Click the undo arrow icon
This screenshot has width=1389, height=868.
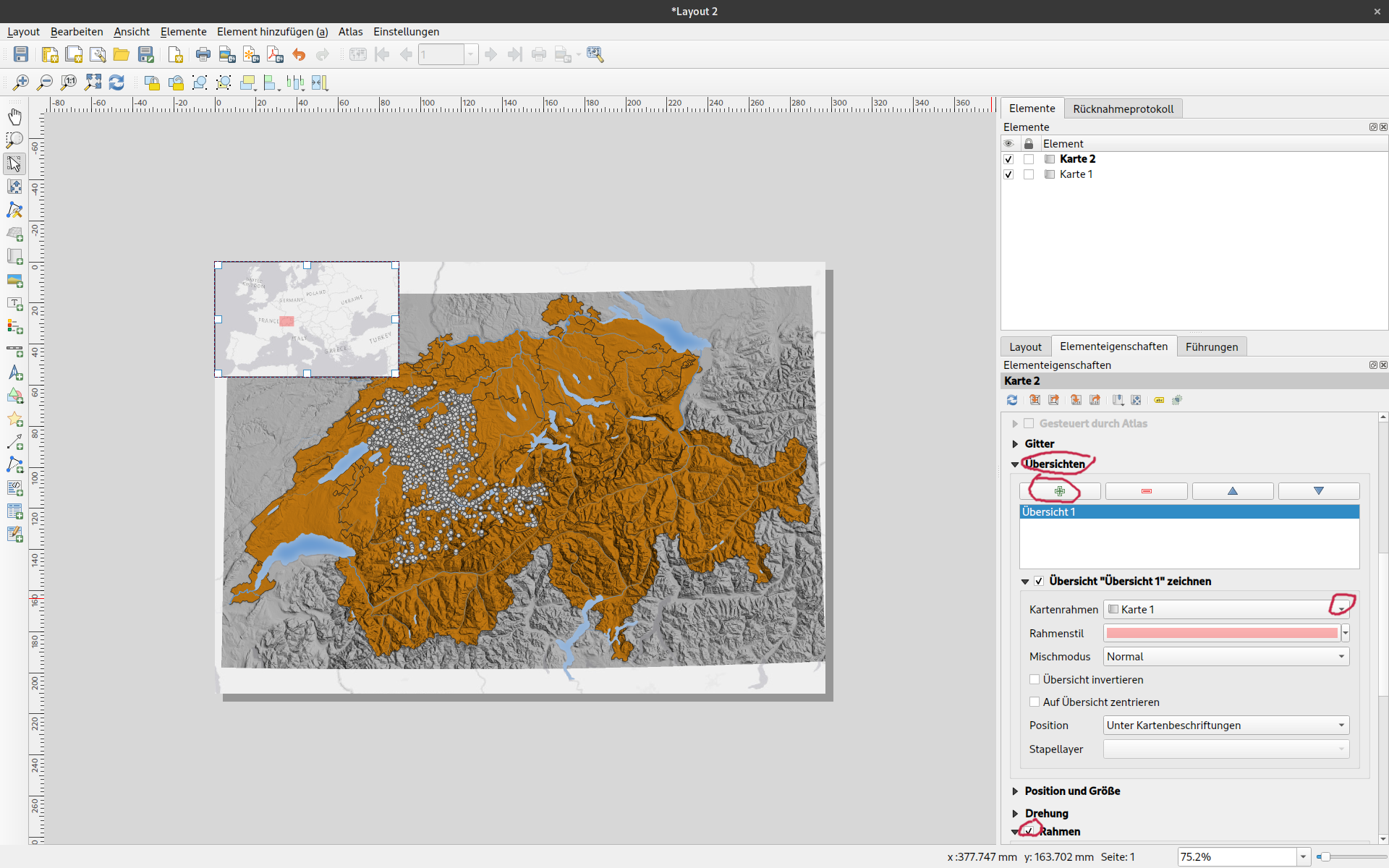(x=299, y=54)
